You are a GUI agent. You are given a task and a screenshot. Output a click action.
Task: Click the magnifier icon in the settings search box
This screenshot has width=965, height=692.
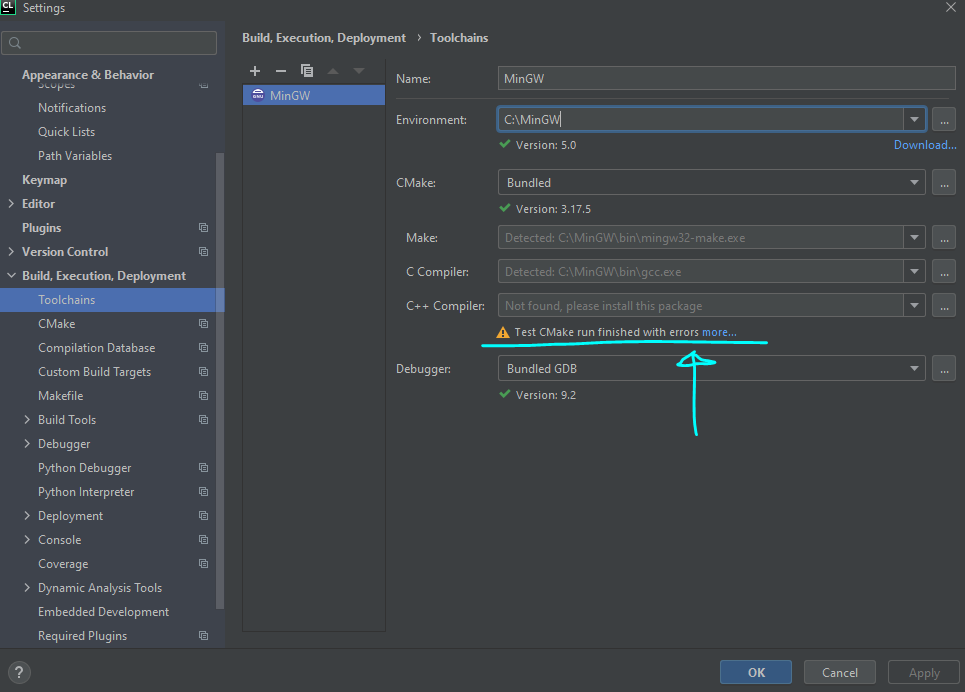click(x=14, y=43)
